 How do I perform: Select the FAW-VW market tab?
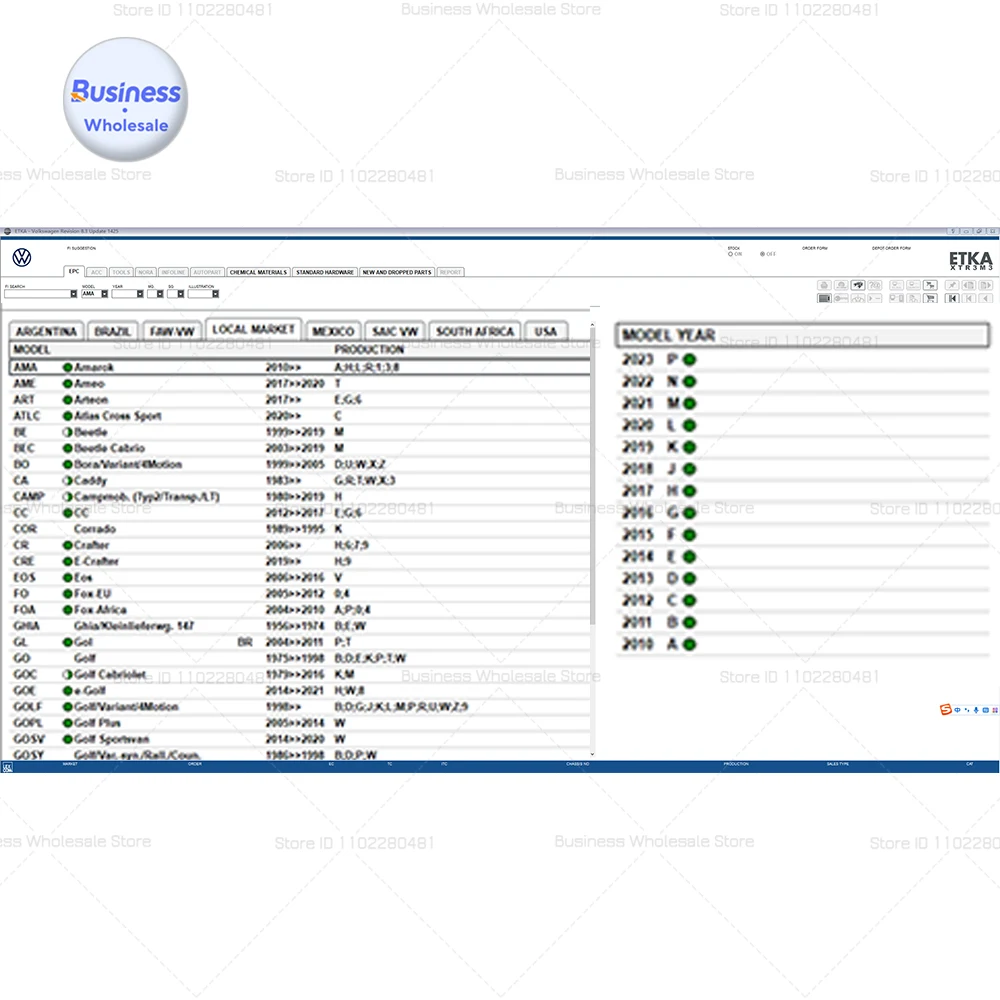(x=172, y=332)
